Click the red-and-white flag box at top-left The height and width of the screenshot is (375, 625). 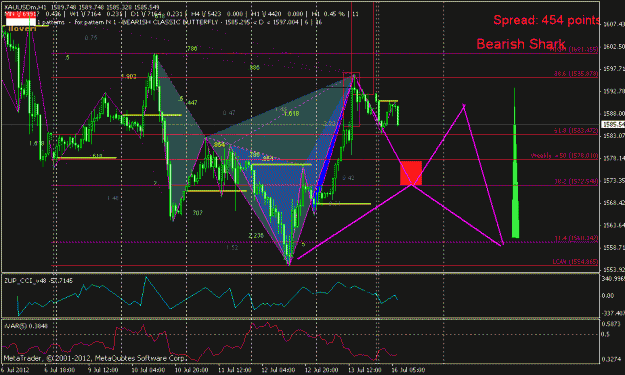click(21, 18)
